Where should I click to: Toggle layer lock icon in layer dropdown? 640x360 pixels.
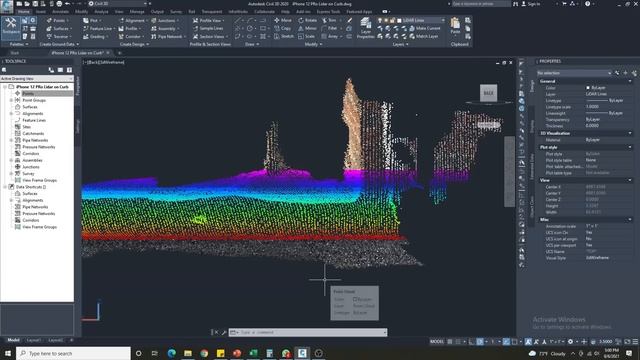coord(392,20)
